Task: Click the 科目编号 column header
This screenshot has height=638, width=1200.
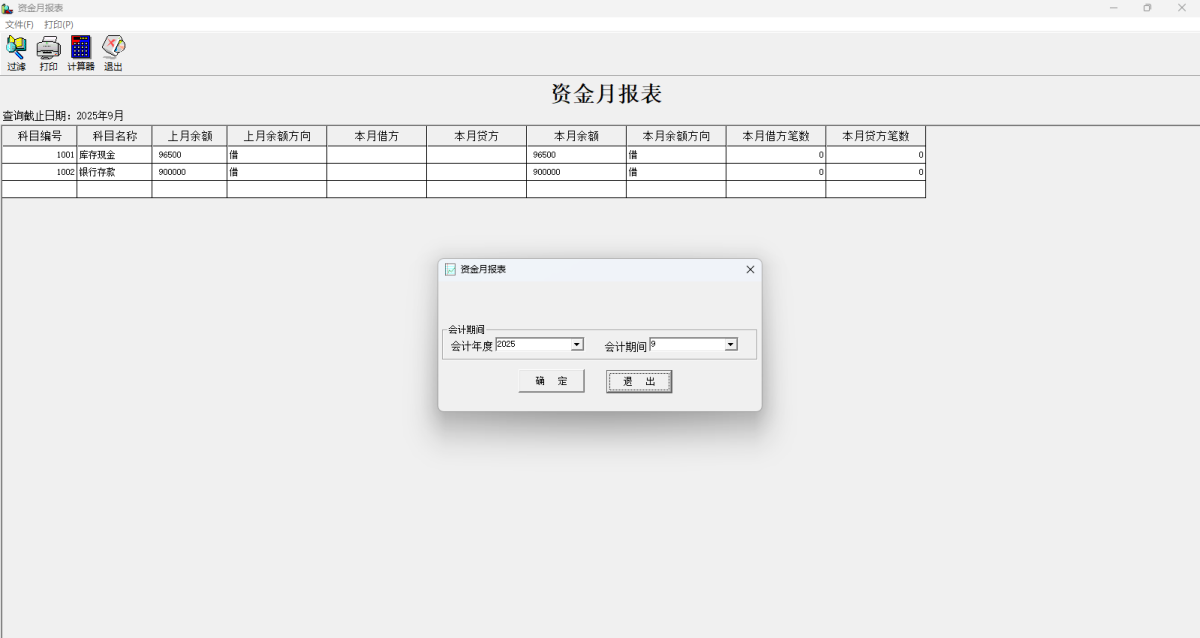Action: 39,136
